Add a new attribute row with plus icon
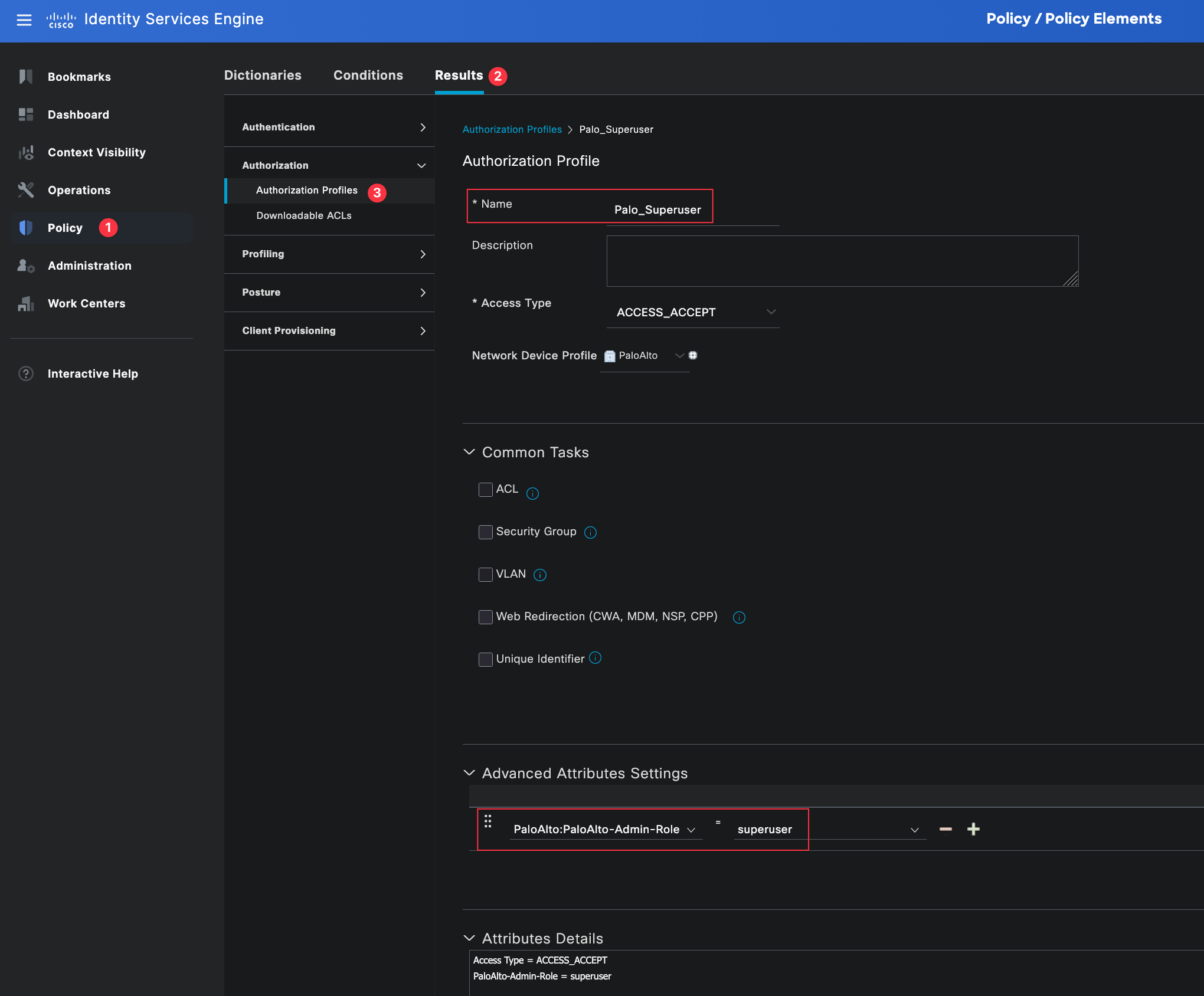1204x996 pixels. tap(973, 830)
